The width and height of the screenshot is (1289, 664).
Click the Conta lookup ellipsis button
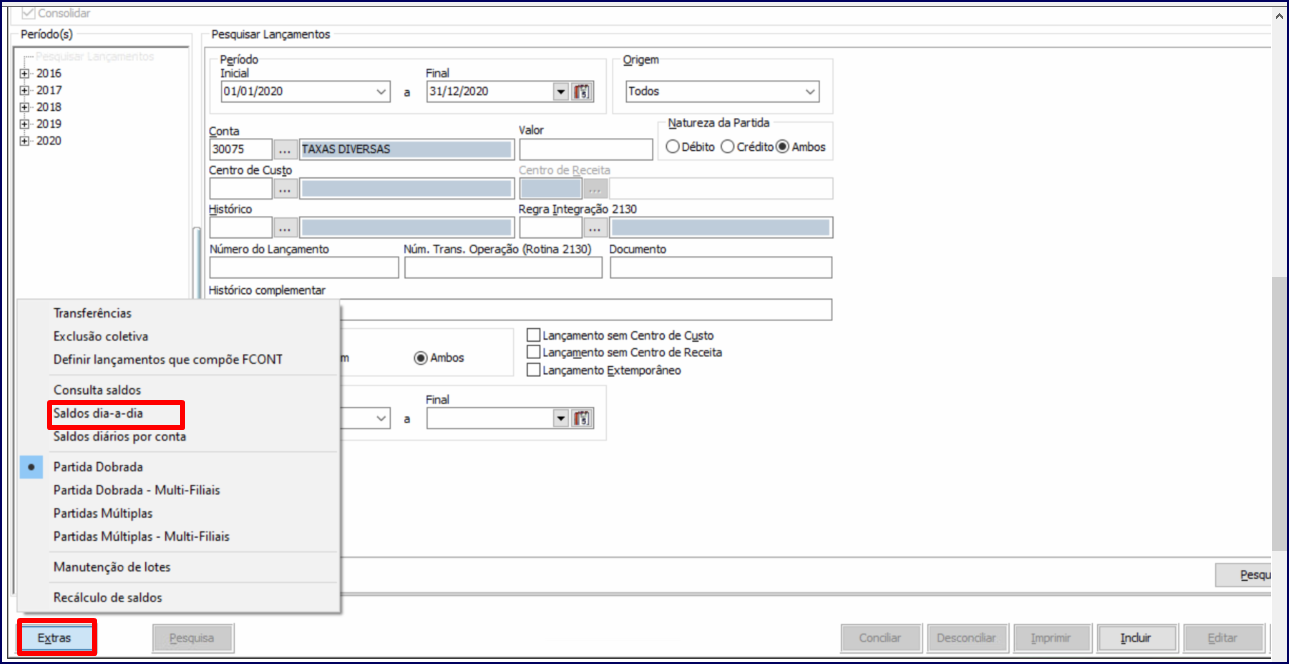point(285,149)
